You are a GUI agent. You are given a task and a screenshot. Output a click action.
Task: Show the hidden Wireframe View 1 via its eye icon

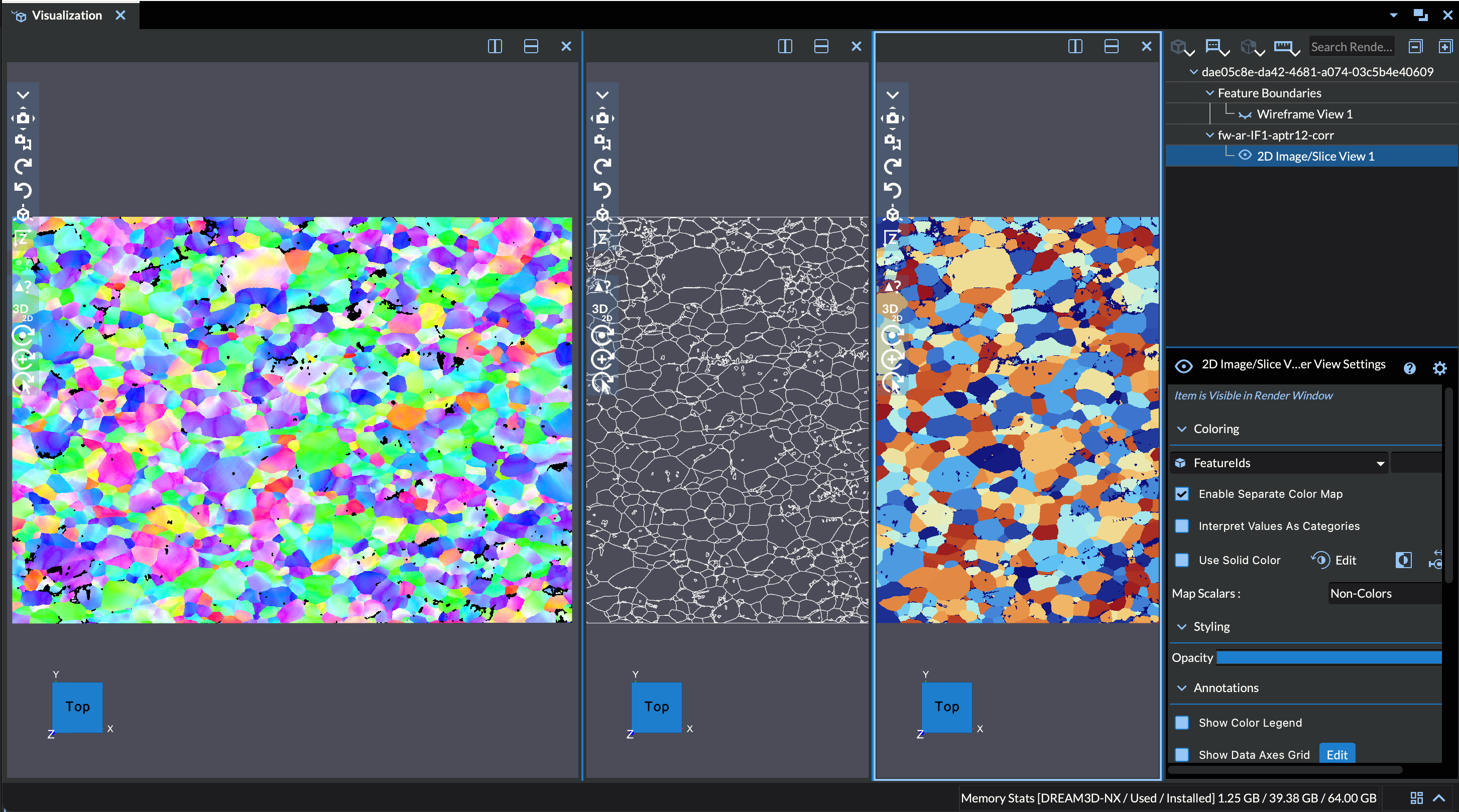(1245, 114)
